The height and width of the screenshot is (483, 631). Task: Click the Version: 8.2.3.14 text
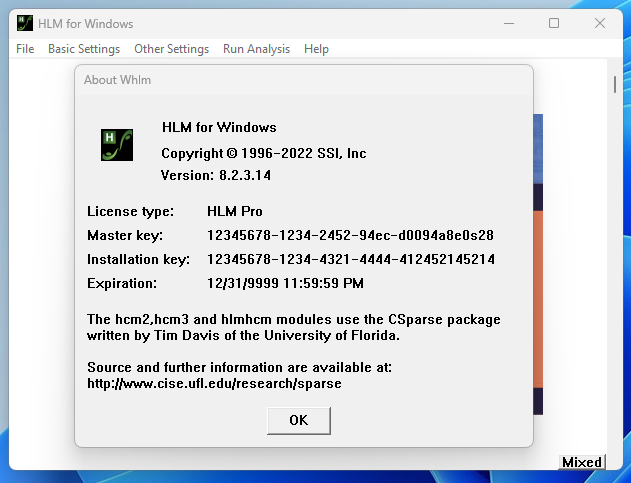(216, 175)
